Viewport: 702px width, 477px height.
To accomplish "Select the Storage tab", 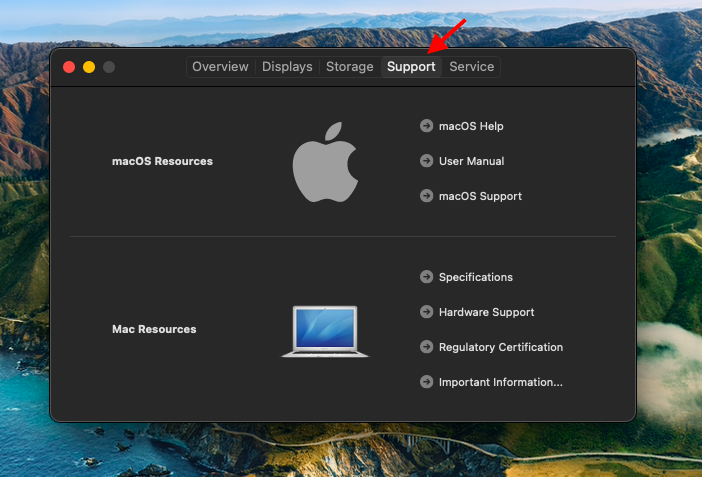I will pyautogui.click(x=350, y=67).
